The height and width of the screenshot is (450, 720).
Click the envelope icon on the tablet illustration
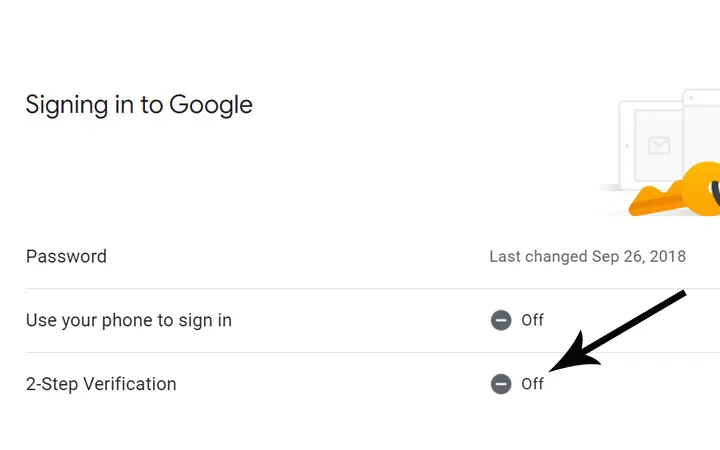point(658,146)
